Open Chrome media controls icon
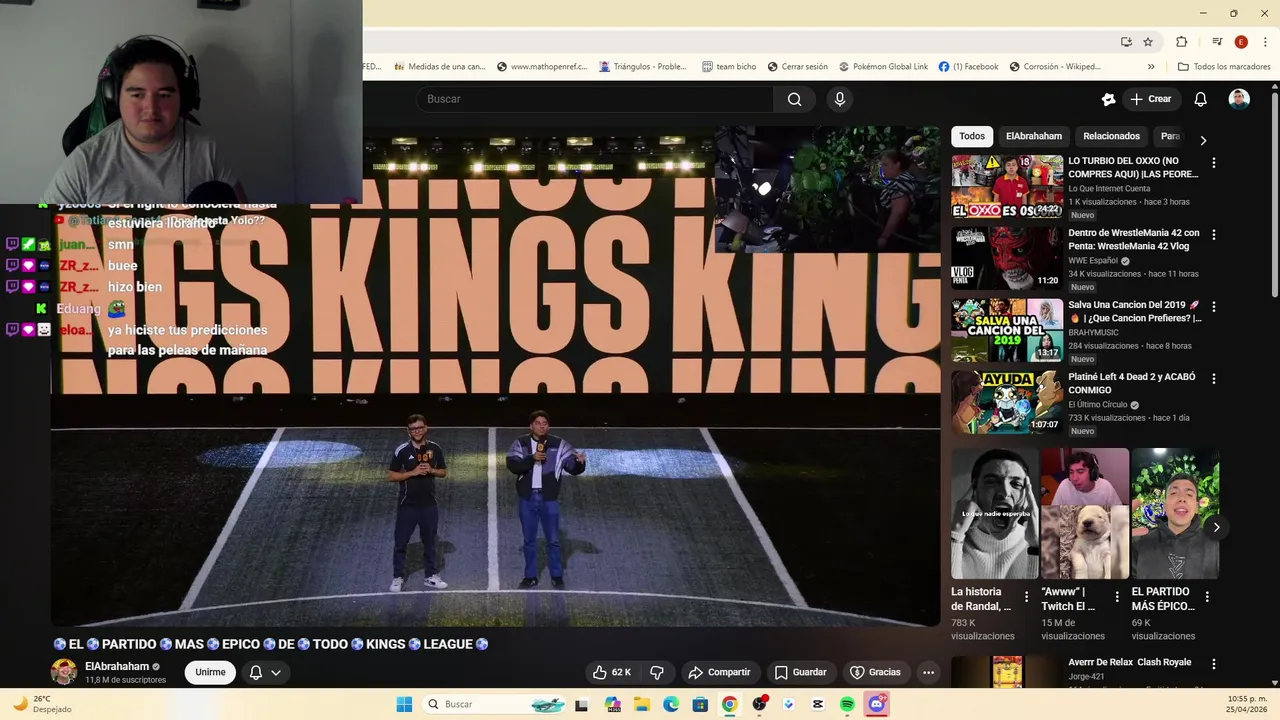The image size is (1280, 720). [x=1217, y=42]
